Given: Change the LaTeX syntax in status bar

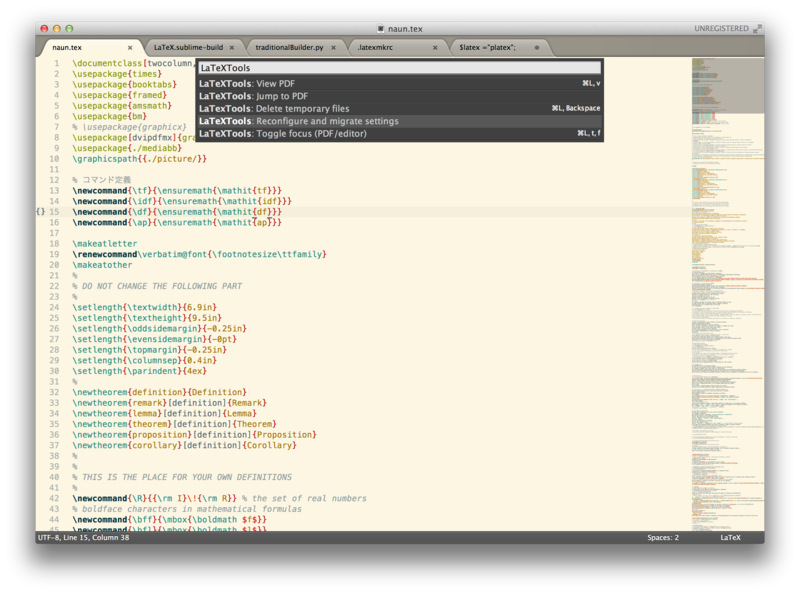Looking at the screenshot, I should (x=730, y=537).
